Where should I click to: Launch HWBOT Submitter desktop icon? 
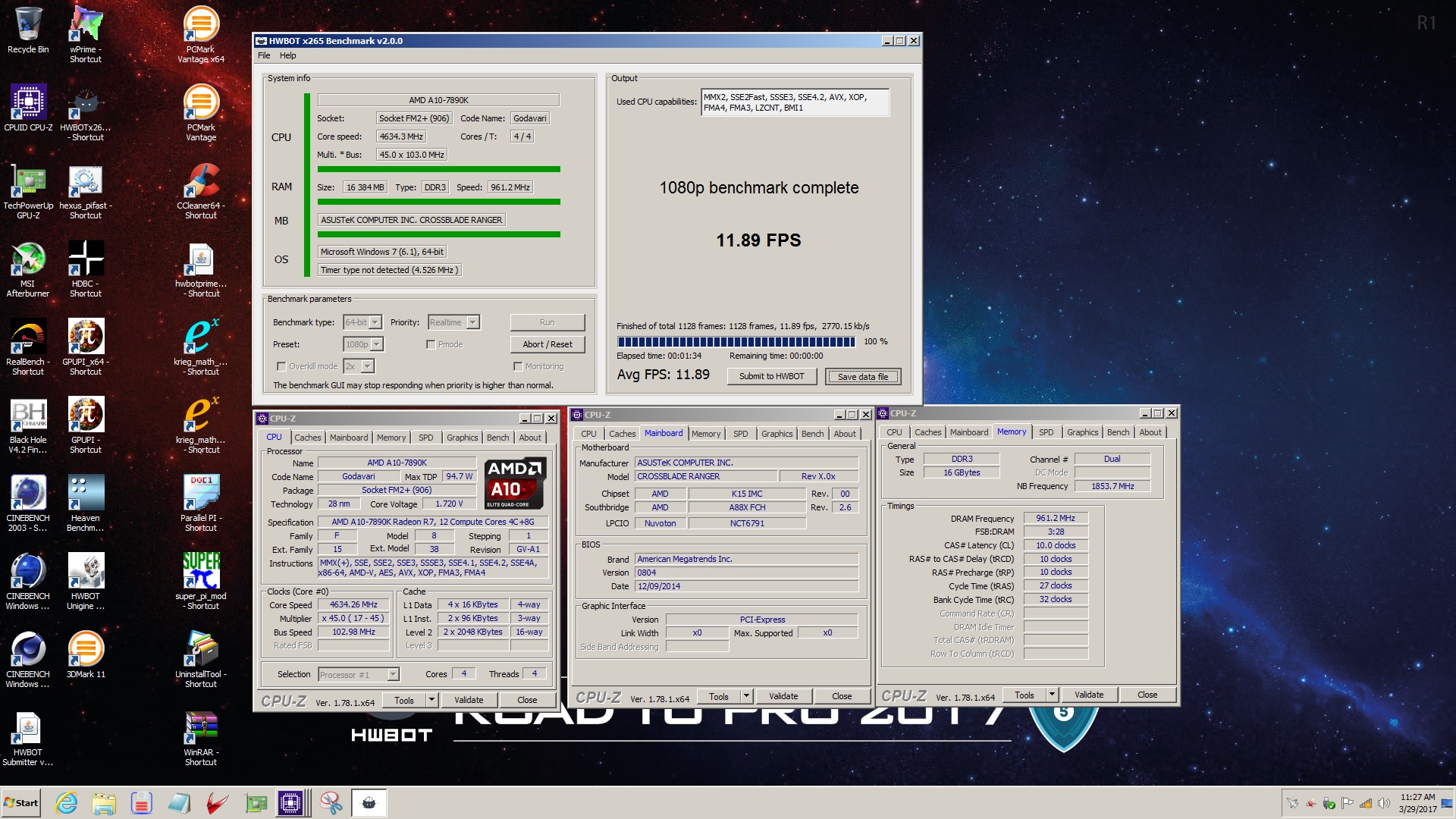28,738
